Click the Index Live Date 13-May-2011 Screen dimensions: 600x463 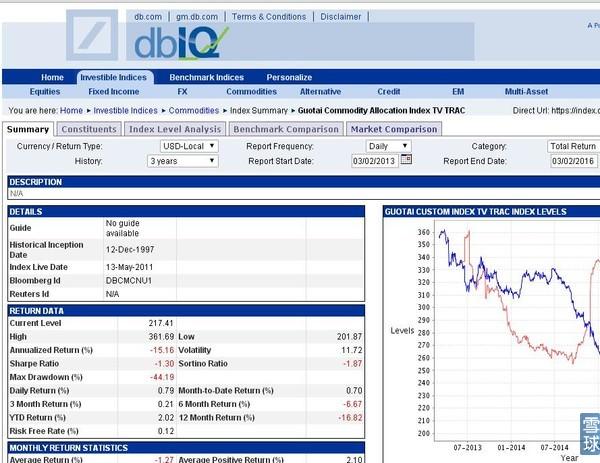point(129,267)
